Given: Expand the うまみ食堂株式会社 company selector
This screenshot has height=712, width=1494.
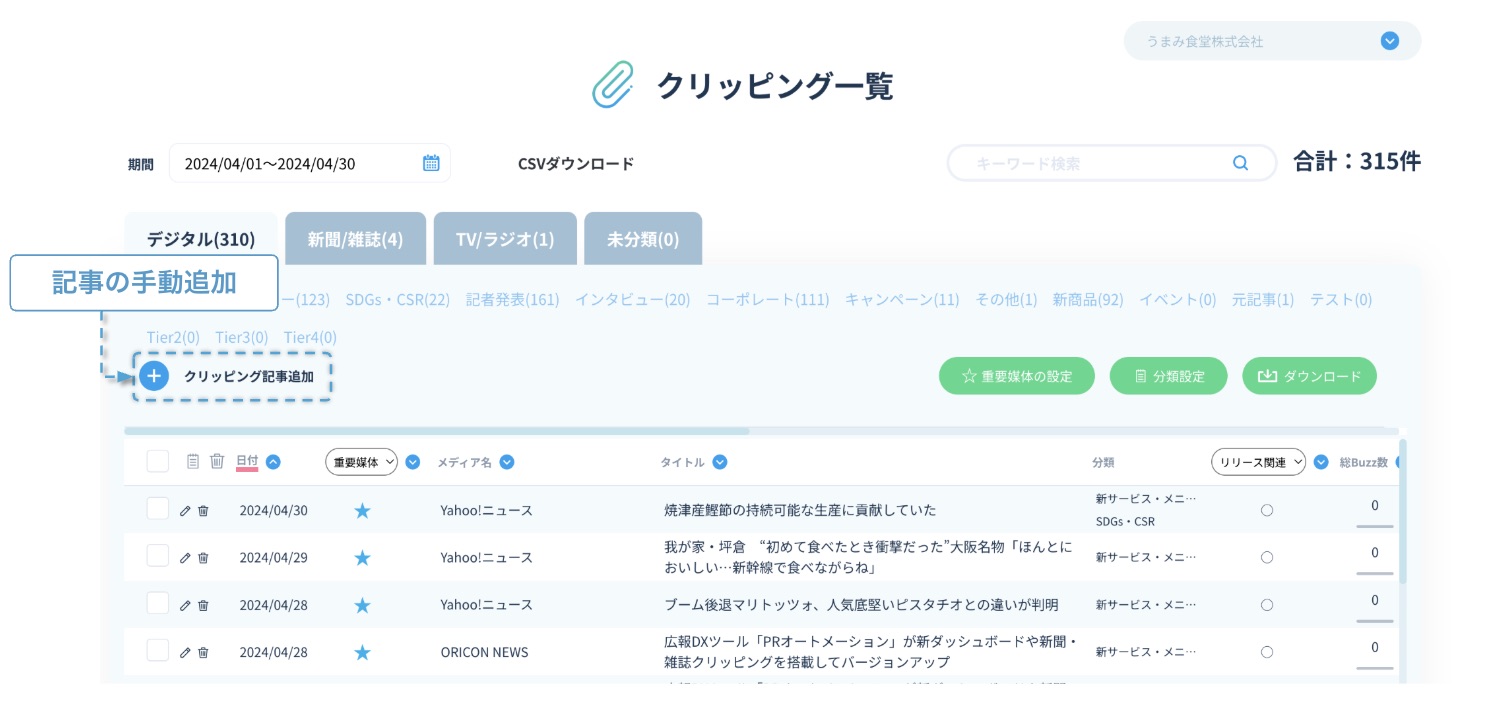Looking at the screenshot, I should [x=1388, y=41].
